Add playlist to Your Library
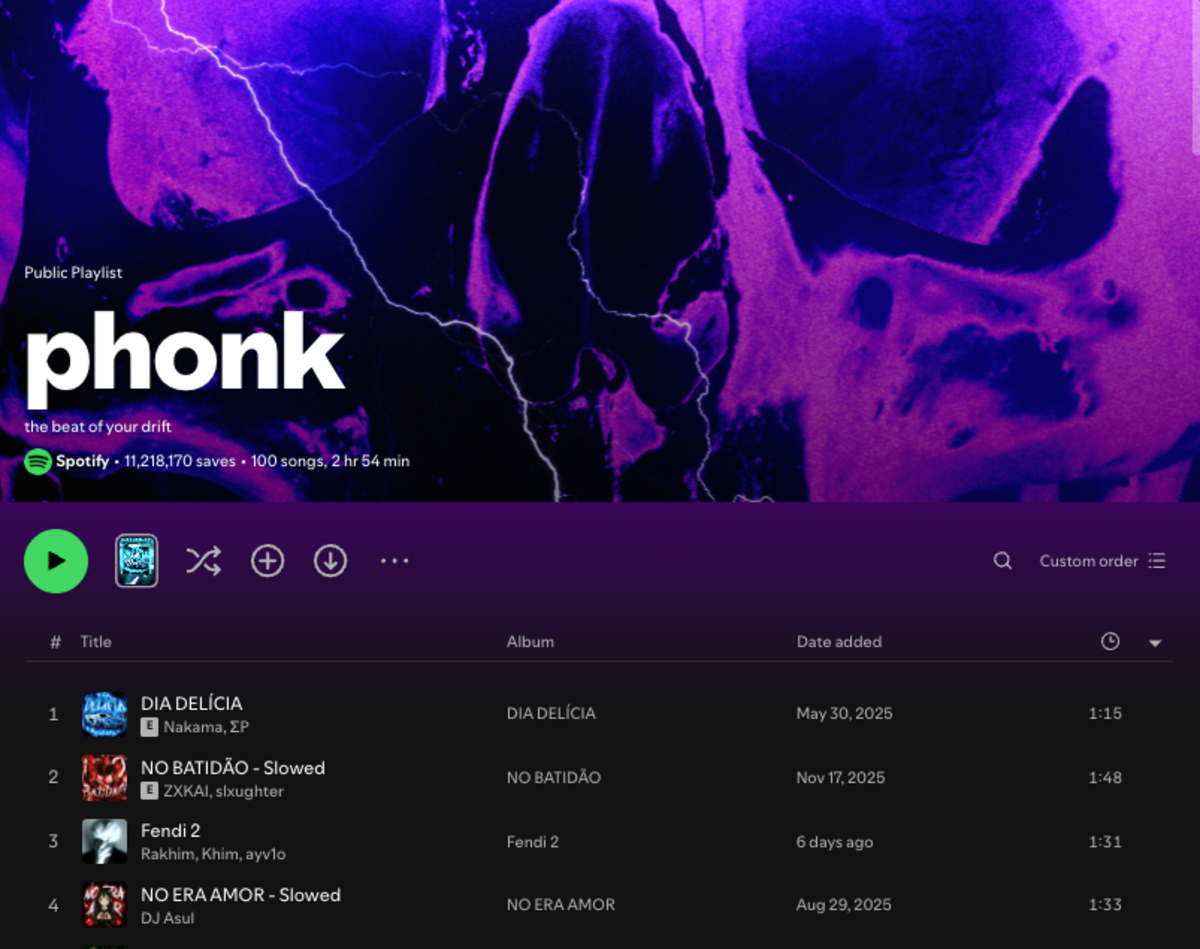 pyautogui.click(x=267, y=561)
